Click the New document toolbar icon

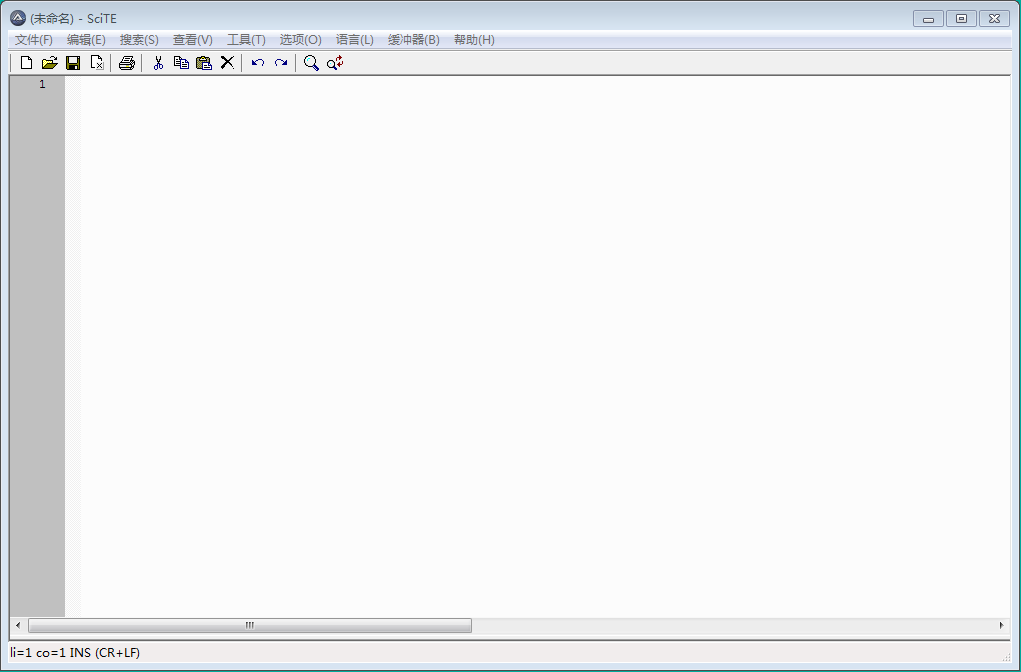pos(27,63)
